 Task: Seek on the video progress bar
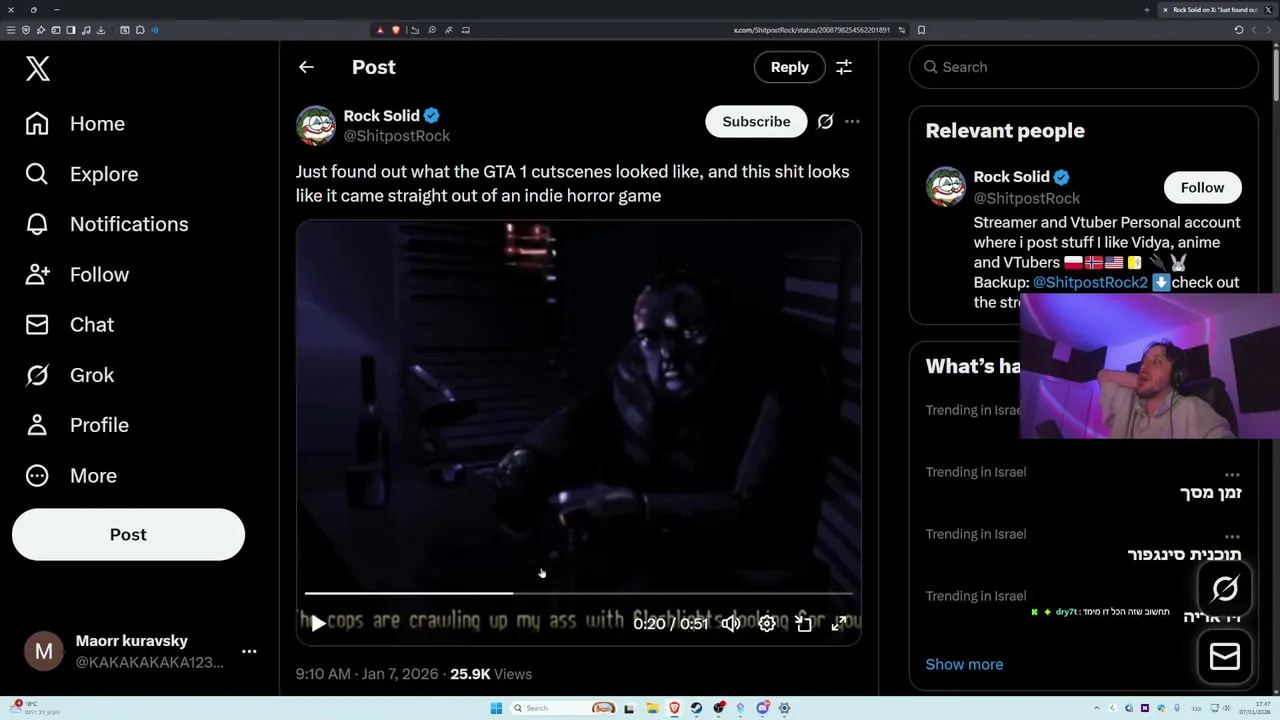(x=579, y=593)
